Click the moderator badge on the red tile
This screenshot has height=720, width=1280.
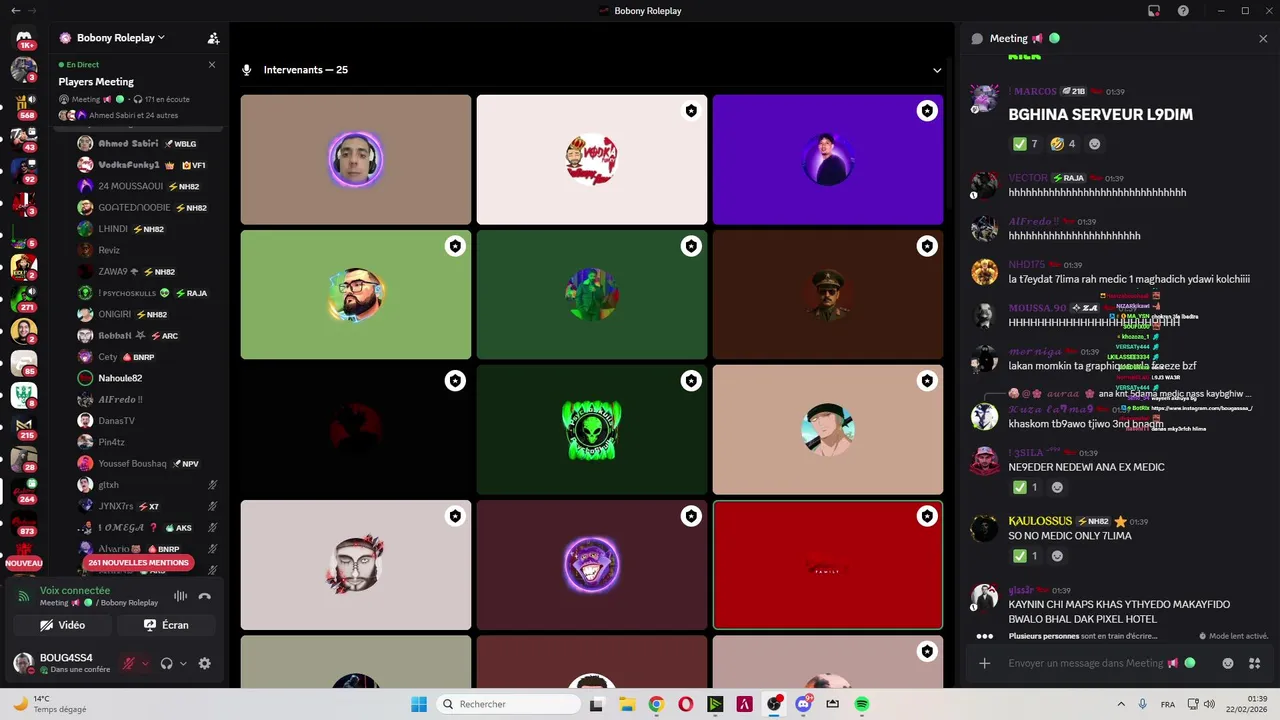(x=927, y=516)
